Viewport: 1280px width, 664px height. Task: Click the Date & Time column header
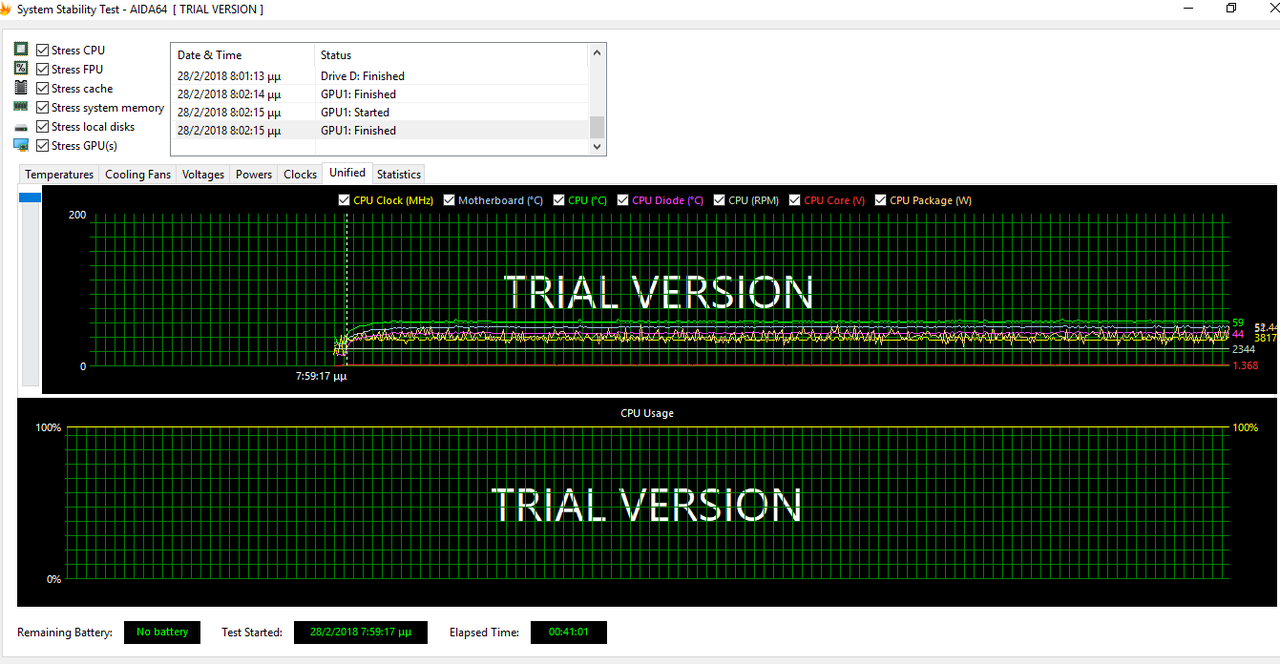pyautogui.click(x=243, y=55)
